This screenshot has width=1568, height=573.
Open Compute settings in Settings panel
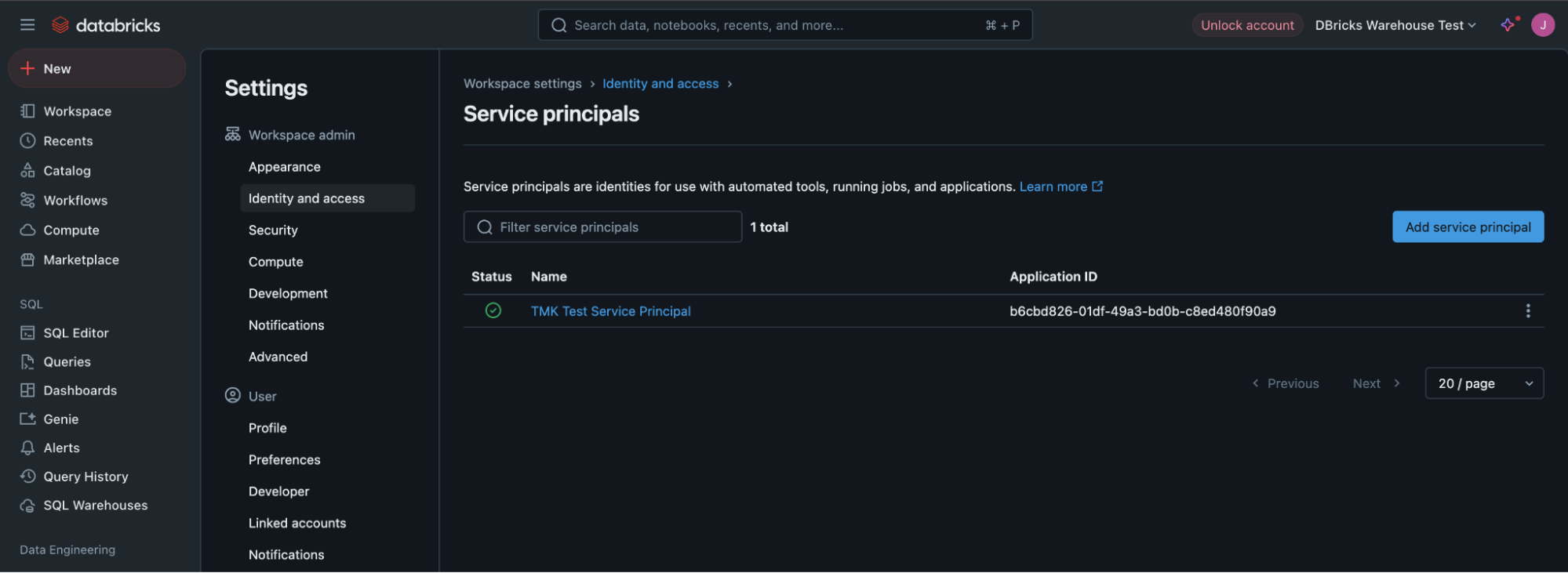[275, 262]
